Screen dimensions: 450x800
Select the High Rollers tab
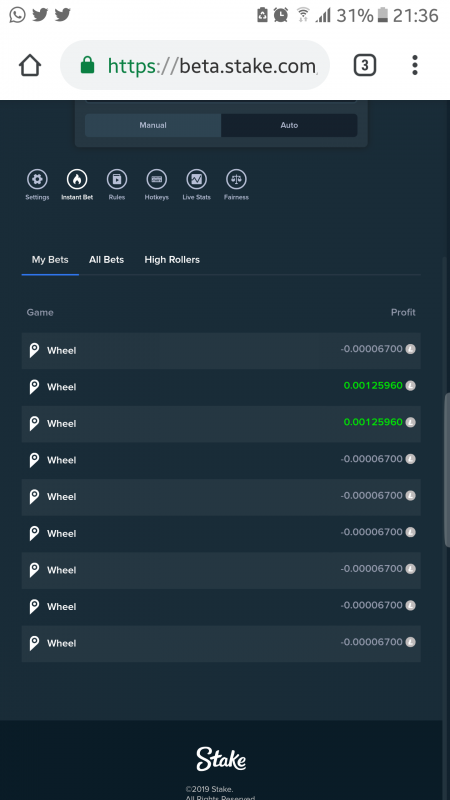172,260
